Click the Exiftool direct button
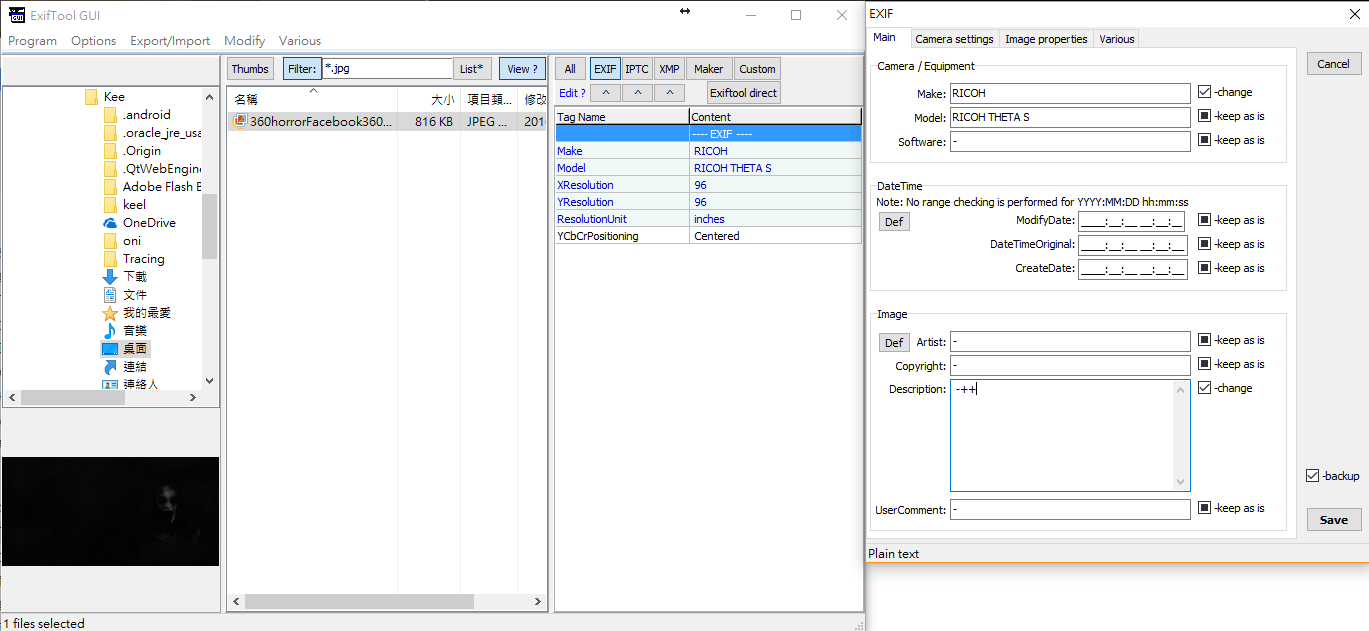 [x=743, y=93]
